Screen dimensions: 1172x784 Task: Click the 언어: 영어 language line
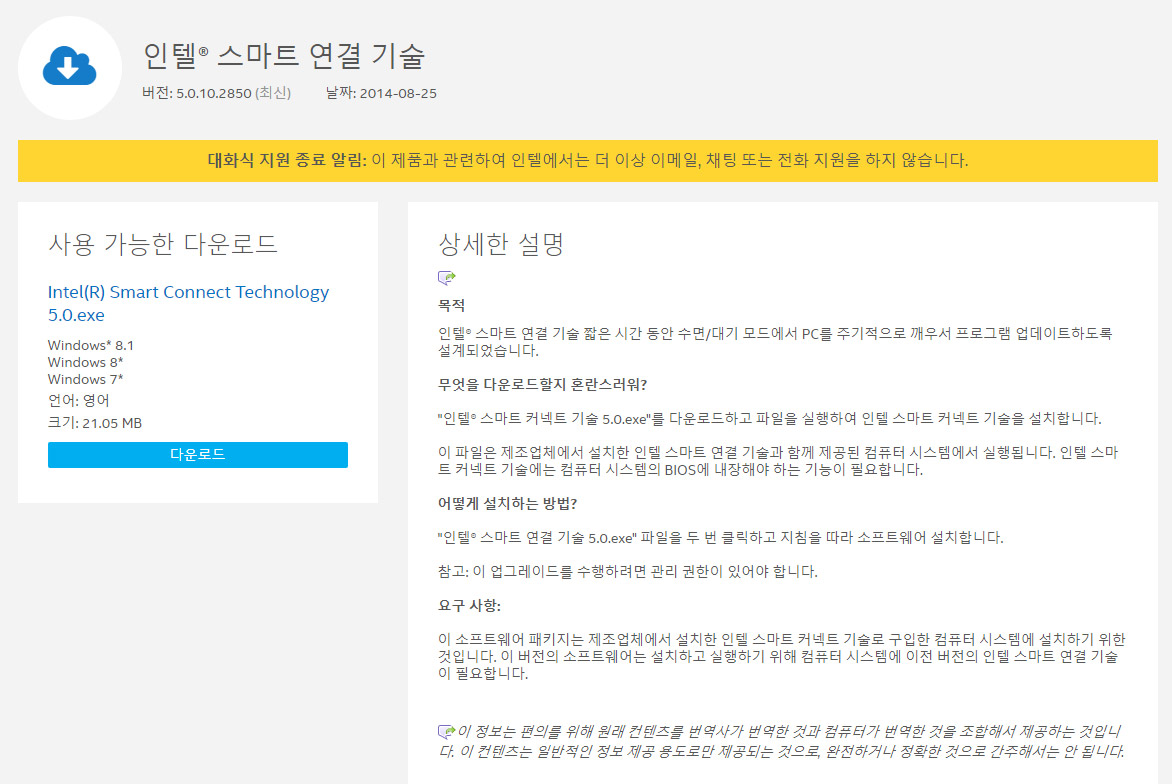(79, 400)
